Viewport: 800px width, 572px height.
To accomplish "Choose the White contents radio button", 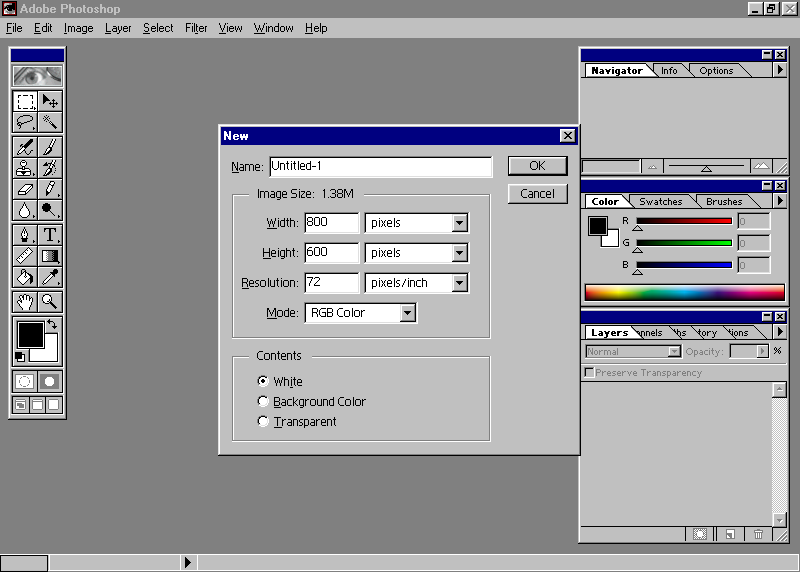I will click(263, 381).
